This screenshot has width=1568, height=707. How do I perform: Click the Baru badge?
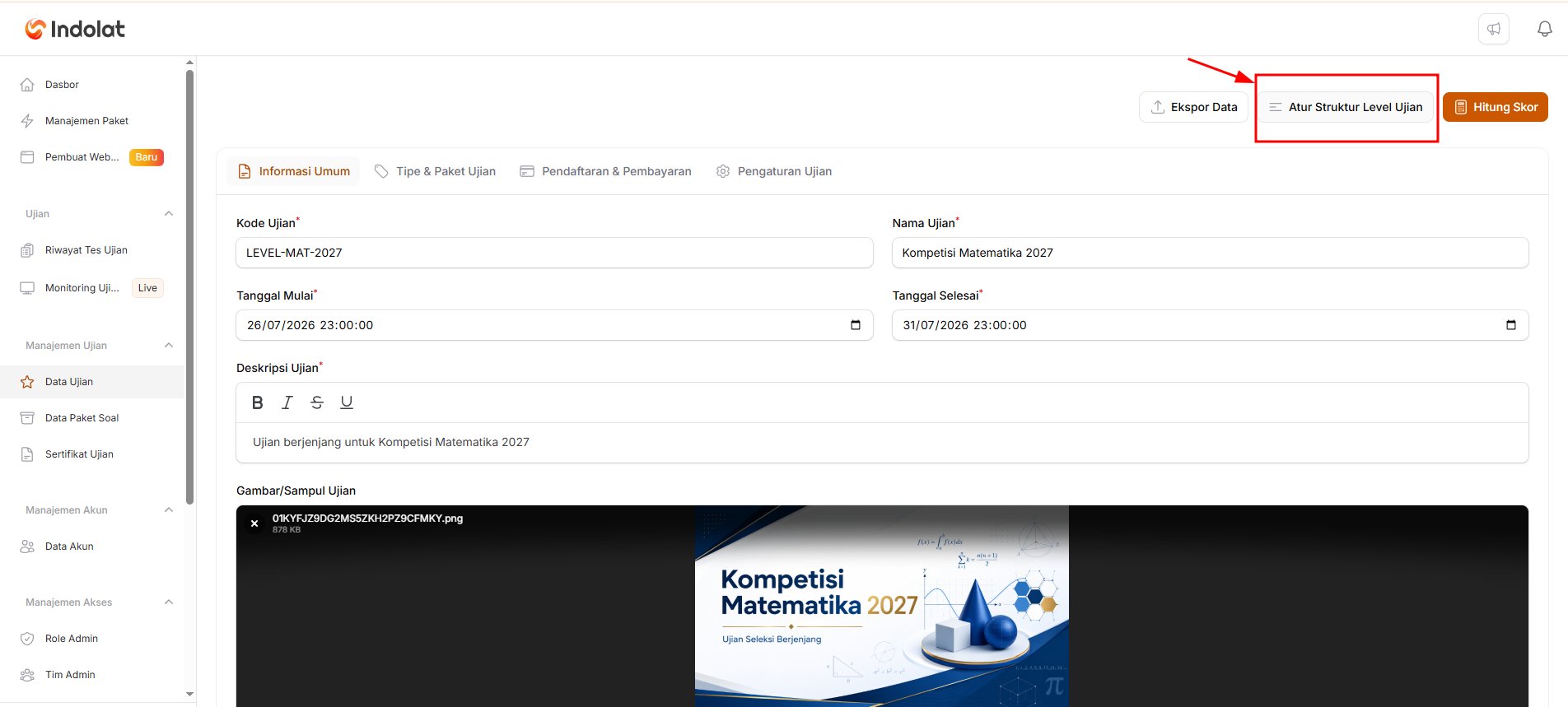(x=147, y=157)
